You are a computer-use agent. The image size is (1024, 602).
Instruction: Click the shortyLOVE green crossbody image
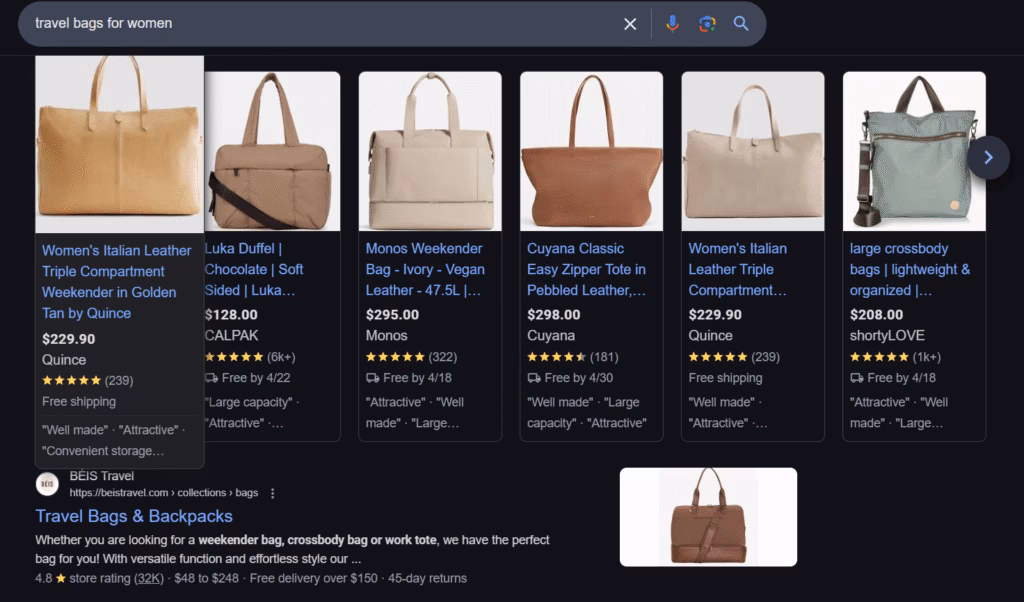[913, 151]
